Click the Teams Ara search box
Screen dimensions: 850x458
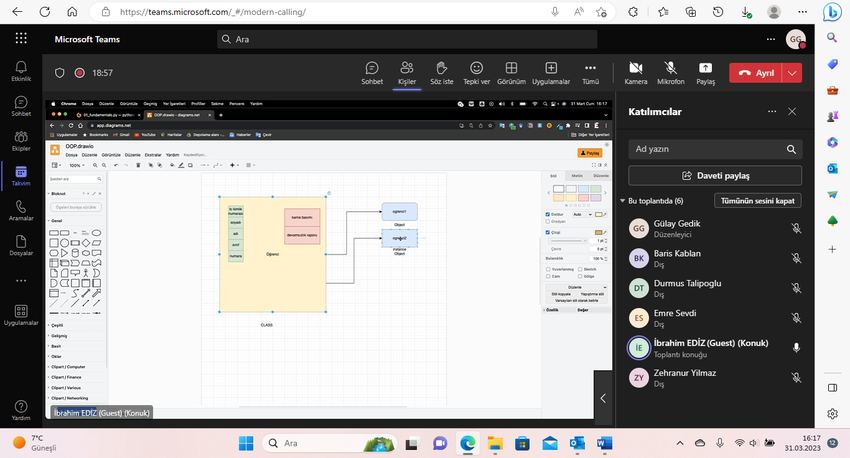click(407, 39)
